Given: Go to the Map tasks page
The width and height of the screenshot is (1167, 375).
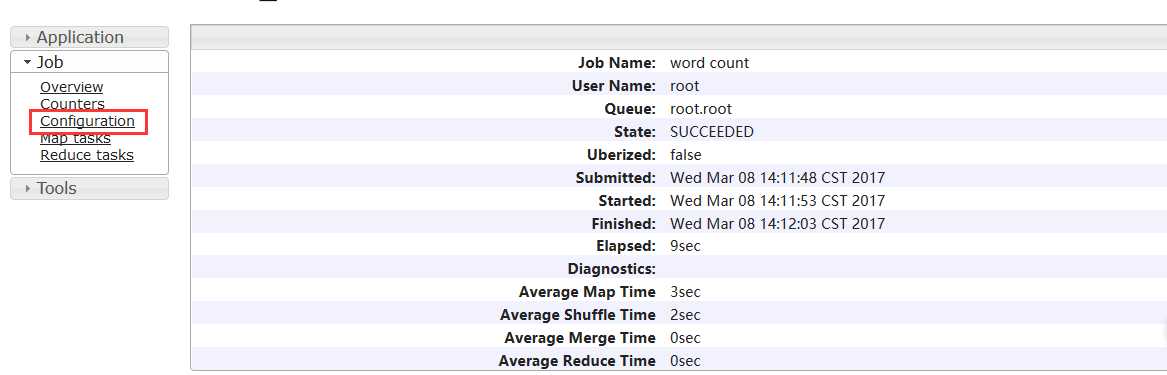Looking at the screenshot, I should click(75, 138).
